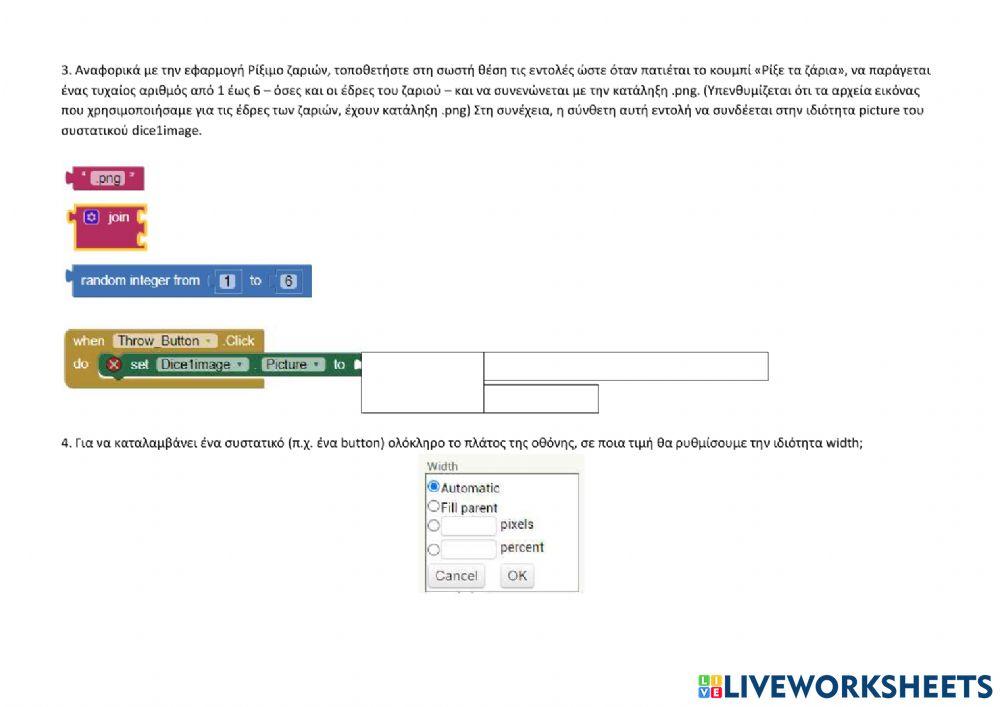Select the Automatic width radio button
Screen dimensions: 1000x707
(x=434, y=487)
